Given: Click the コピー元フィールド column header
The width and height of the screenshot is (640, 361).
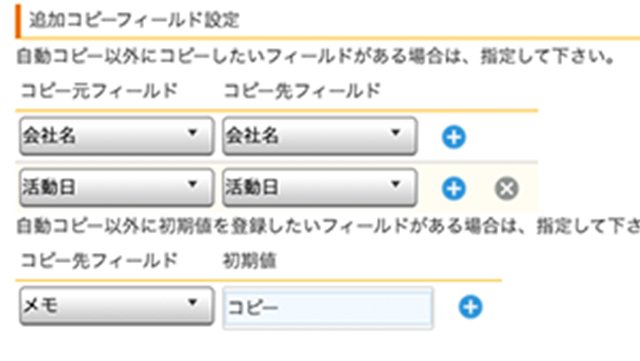Looking at the screenshot, I should (99, 91).
